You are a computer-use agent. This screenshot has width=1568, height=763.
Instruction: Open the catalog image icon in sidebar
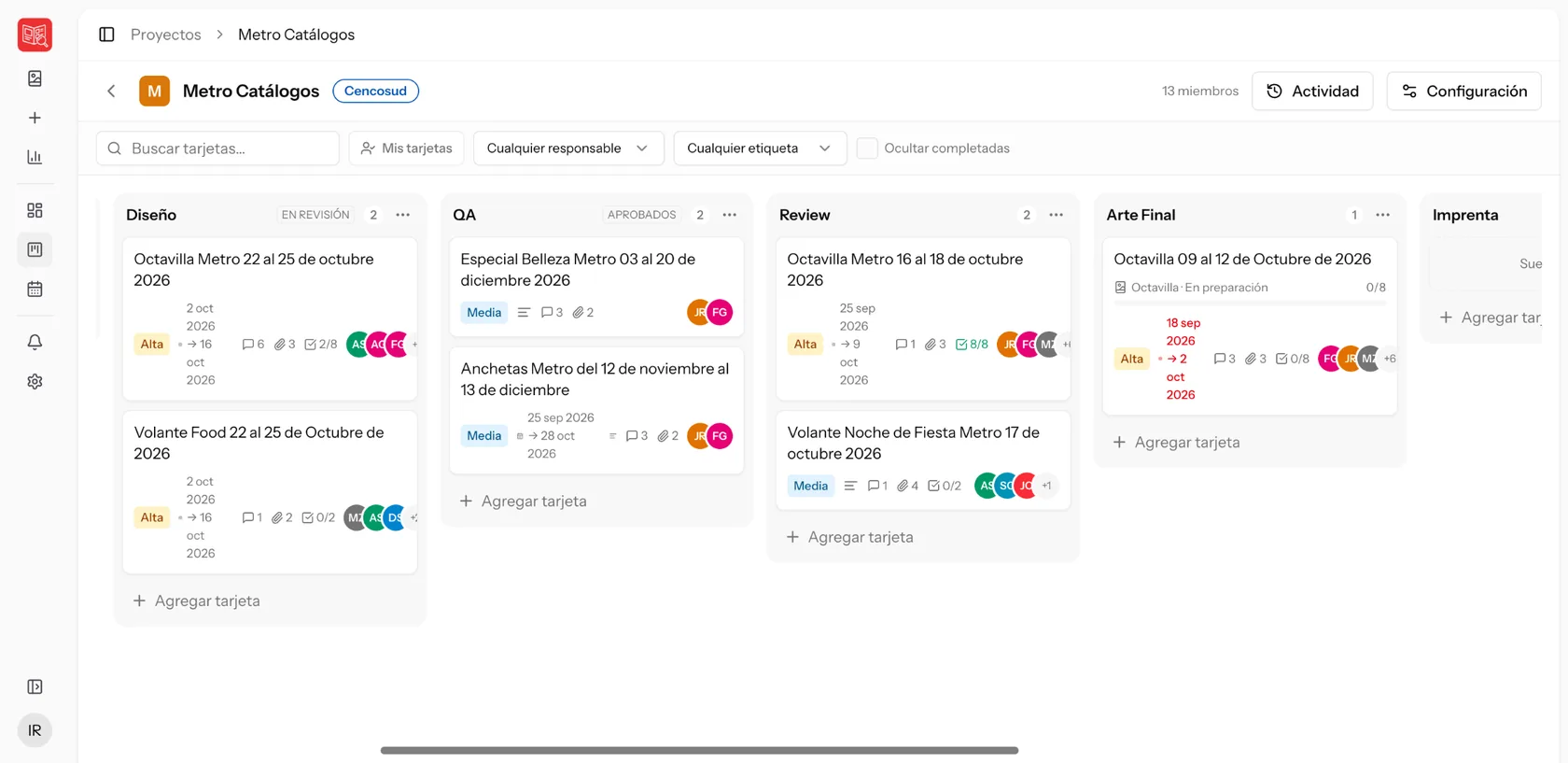(x=35, y=78)
